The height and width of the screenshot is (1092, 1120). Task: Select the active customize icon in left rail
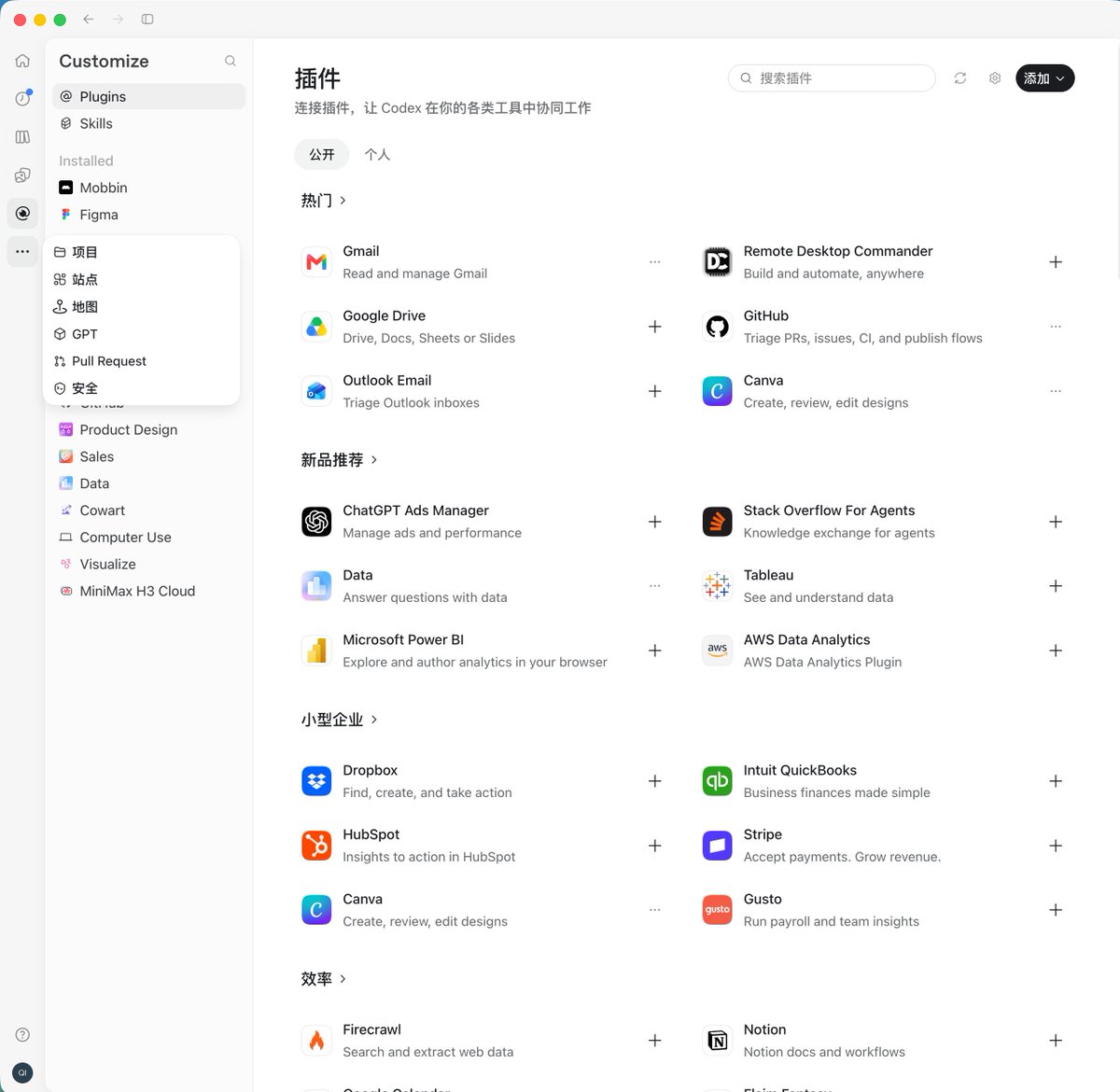click(x=22, y=213)
